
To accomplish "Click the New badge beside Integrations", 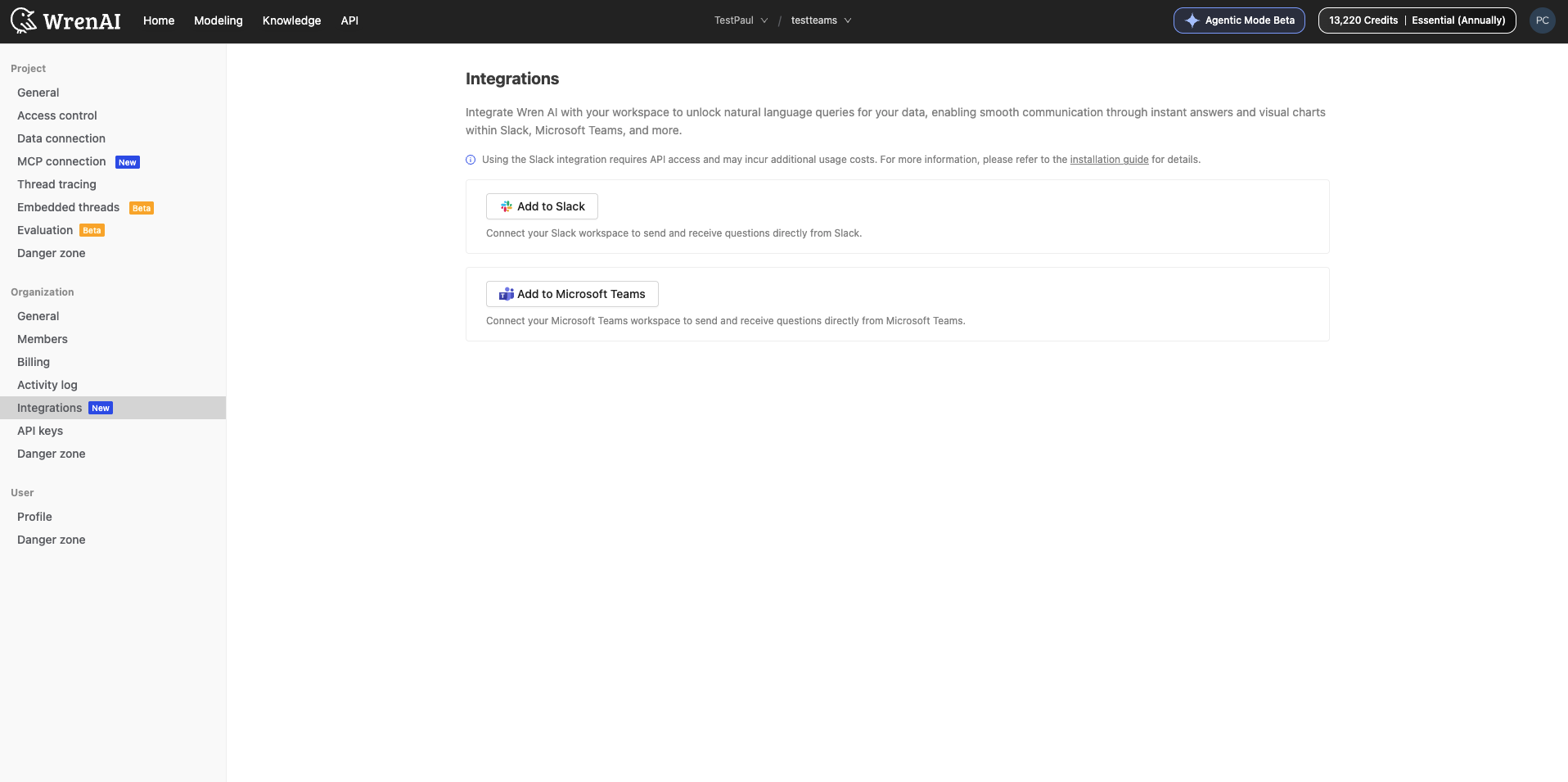I will click(x=101, y=408).
